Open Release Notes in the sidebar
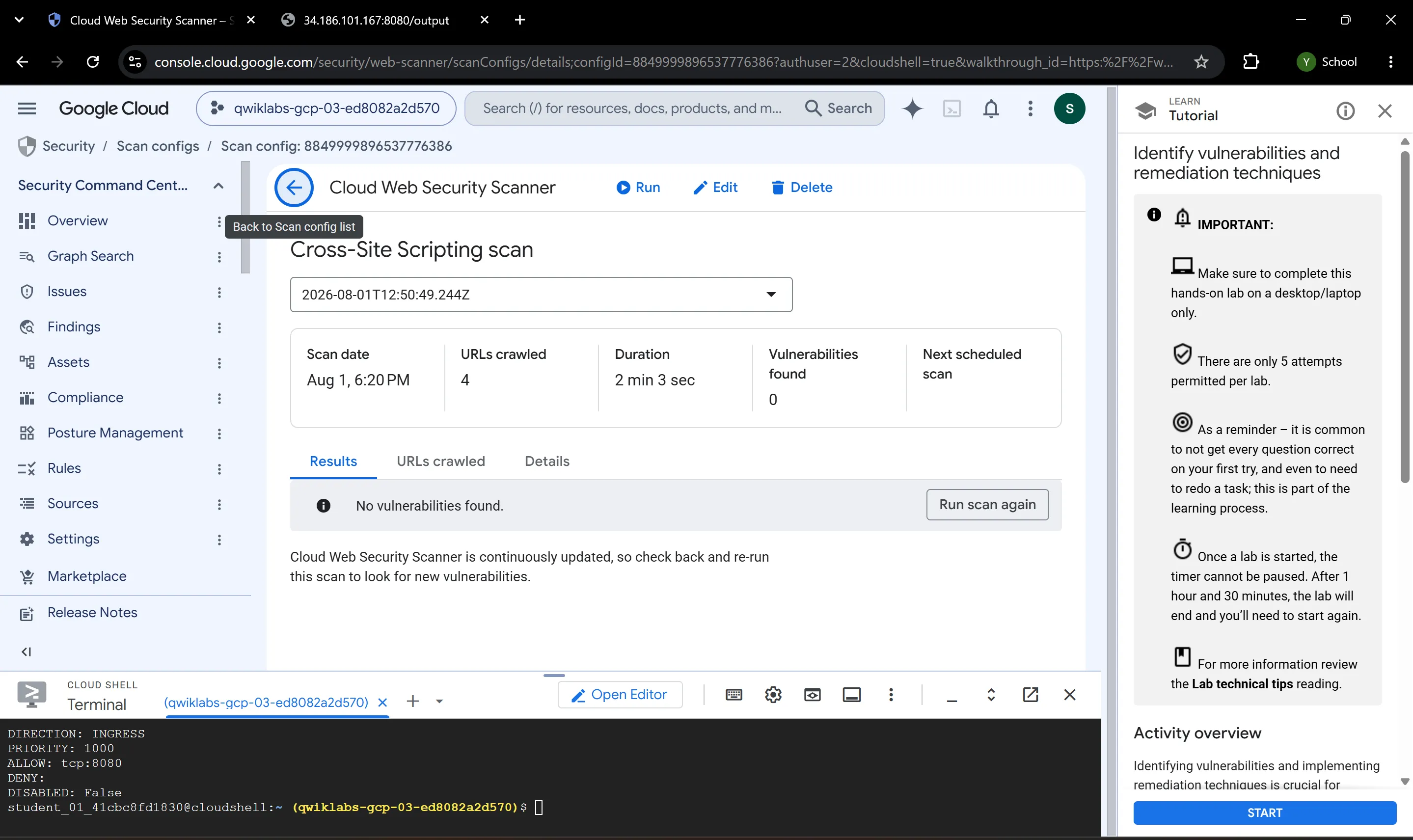1413x840 pixels. pyautogui.click(x=92, y=613)
